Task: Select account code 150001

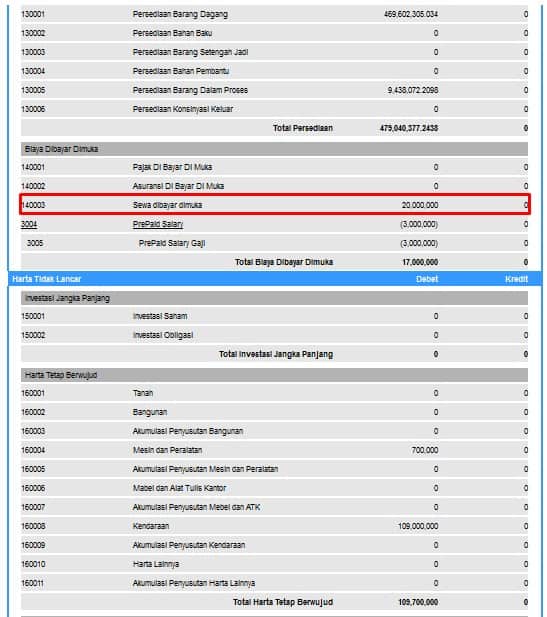Action: point(33,316)
